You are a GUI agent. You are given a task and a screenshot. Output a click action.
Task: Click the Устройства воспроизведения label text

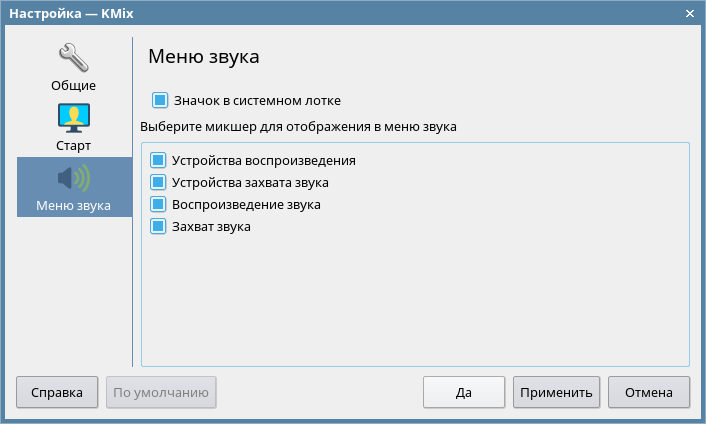264,161
